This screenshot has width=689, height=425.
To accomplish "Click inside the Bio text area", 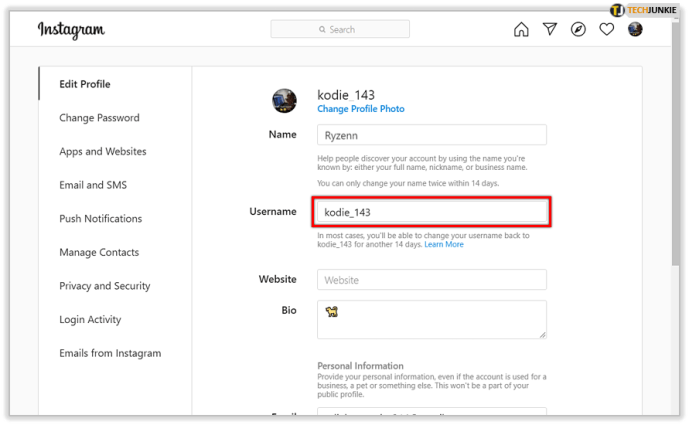I will point(432,320).
